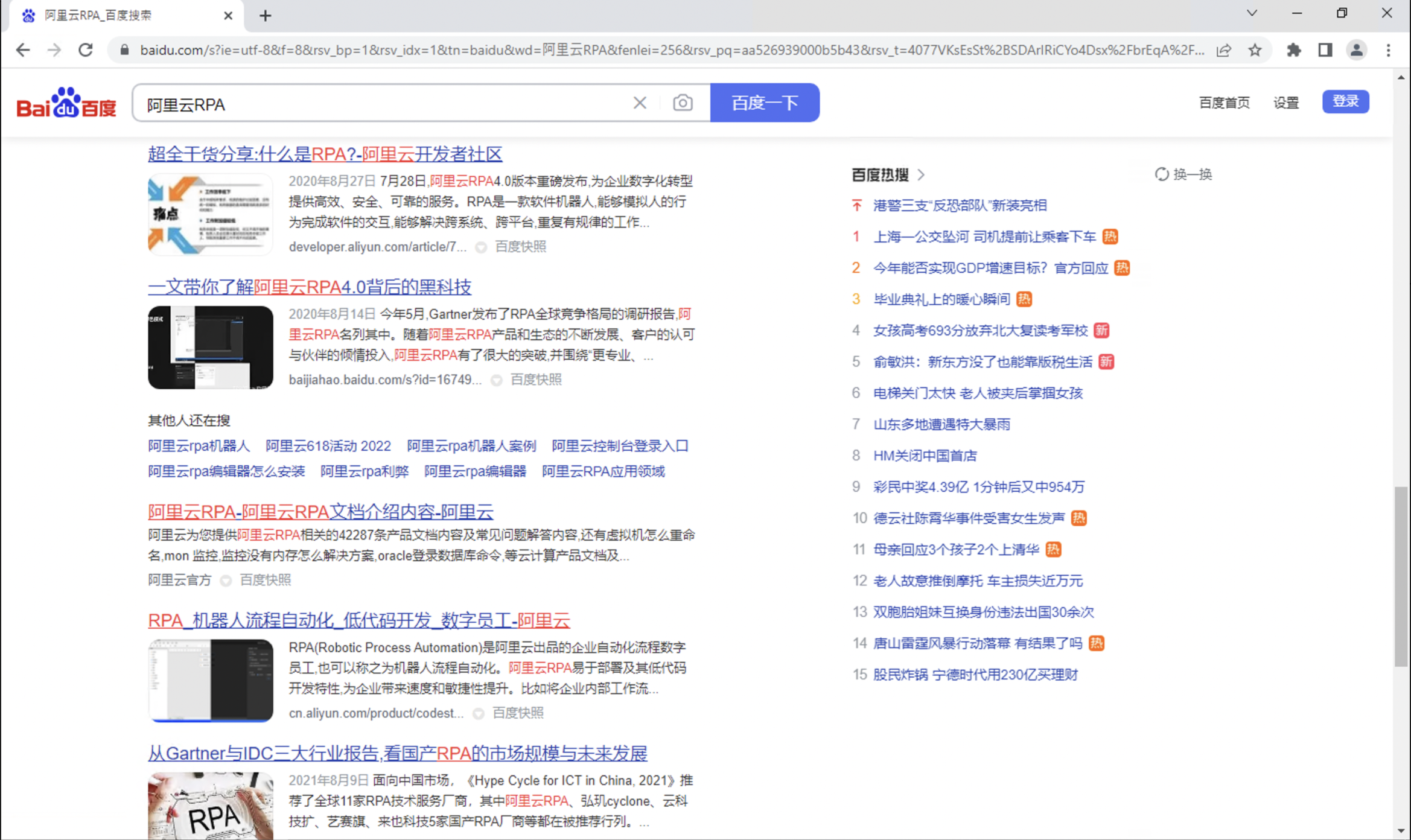The width and height of the screenshot is (1411, 840).
Task: Open result 超全干货分享:什么是RPA?
Action: point(325,154)
